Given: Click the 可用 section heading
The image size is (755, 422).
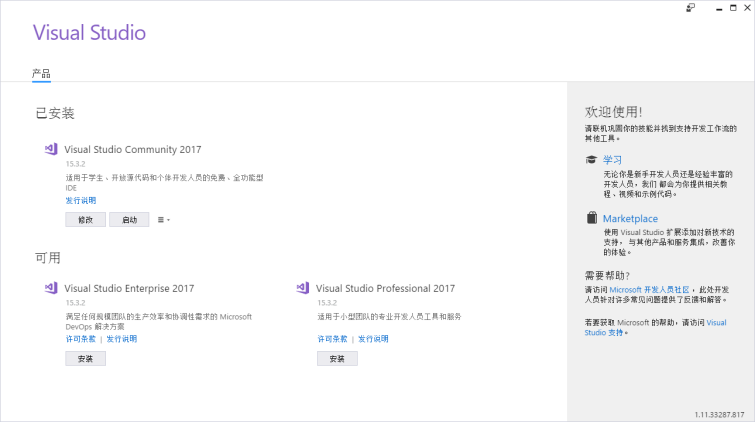Looking at the screenshot, I should [x=48, y=258].
